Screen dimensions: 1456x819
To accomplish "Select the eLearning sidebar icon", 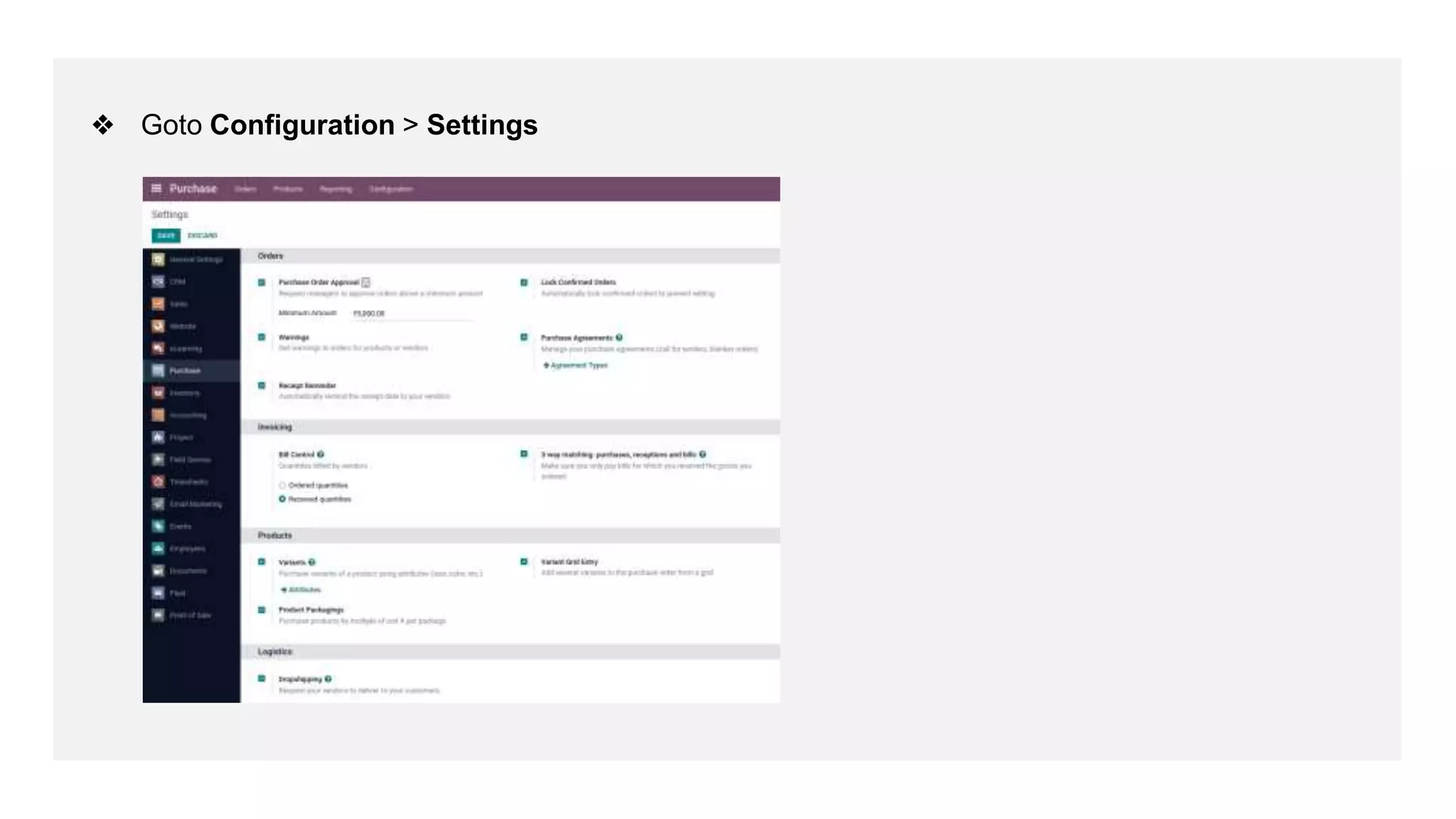I will [x=158, y=348].
